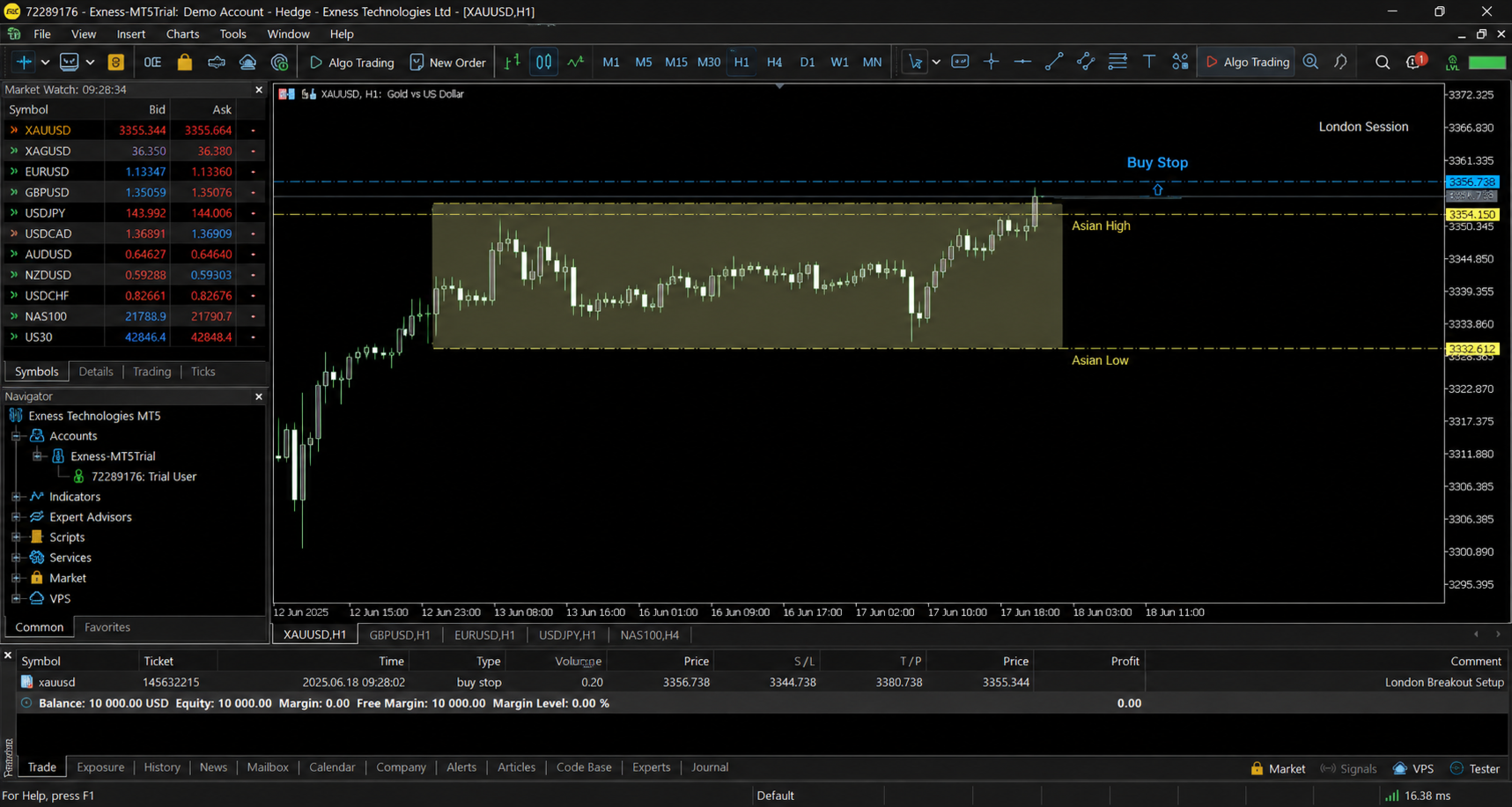Open the text label tool

point(1149,62)
